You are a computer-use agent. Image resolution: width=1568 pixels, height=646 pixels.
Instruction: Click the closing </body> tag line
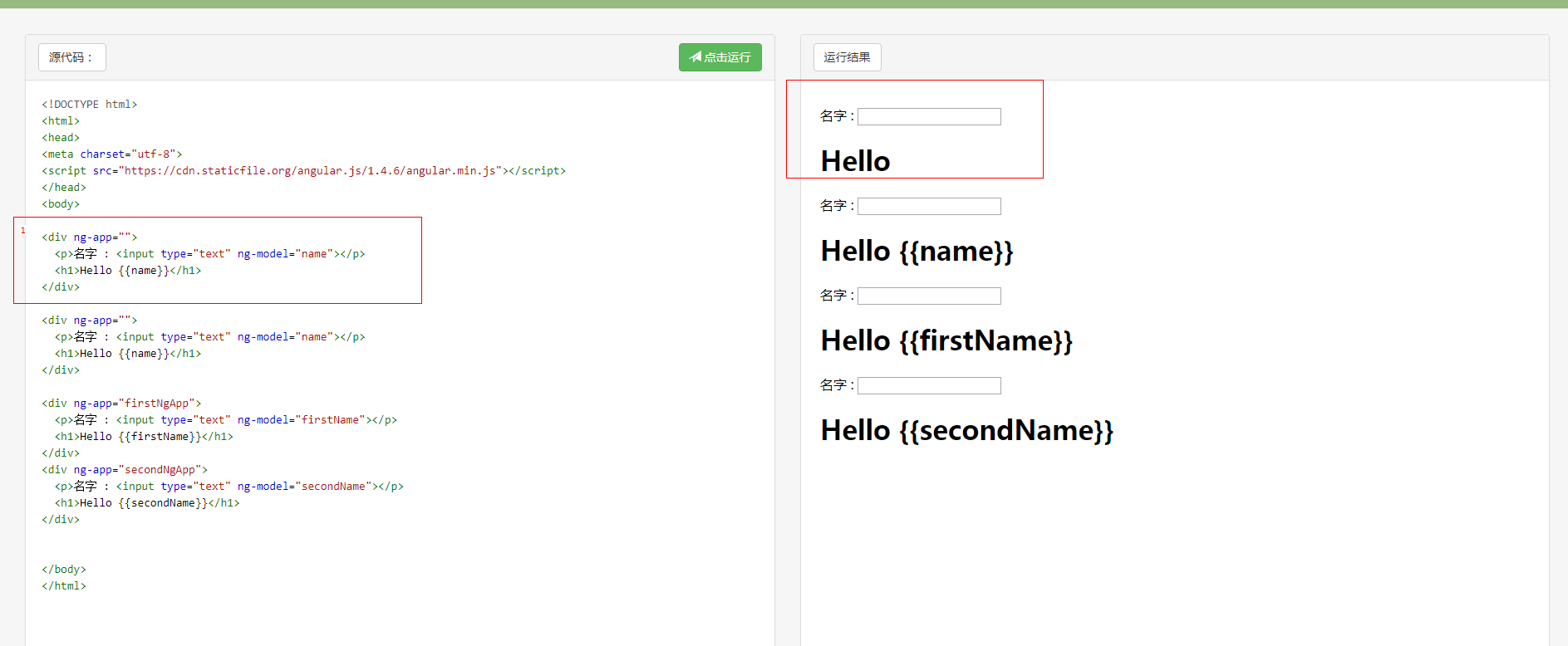[x=64, y=570]
